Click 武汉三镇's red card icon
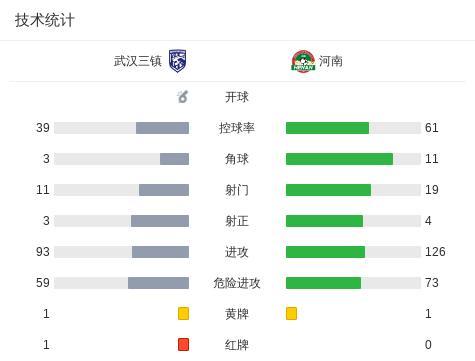Viewport: 475px width, 361px height. 183,345
